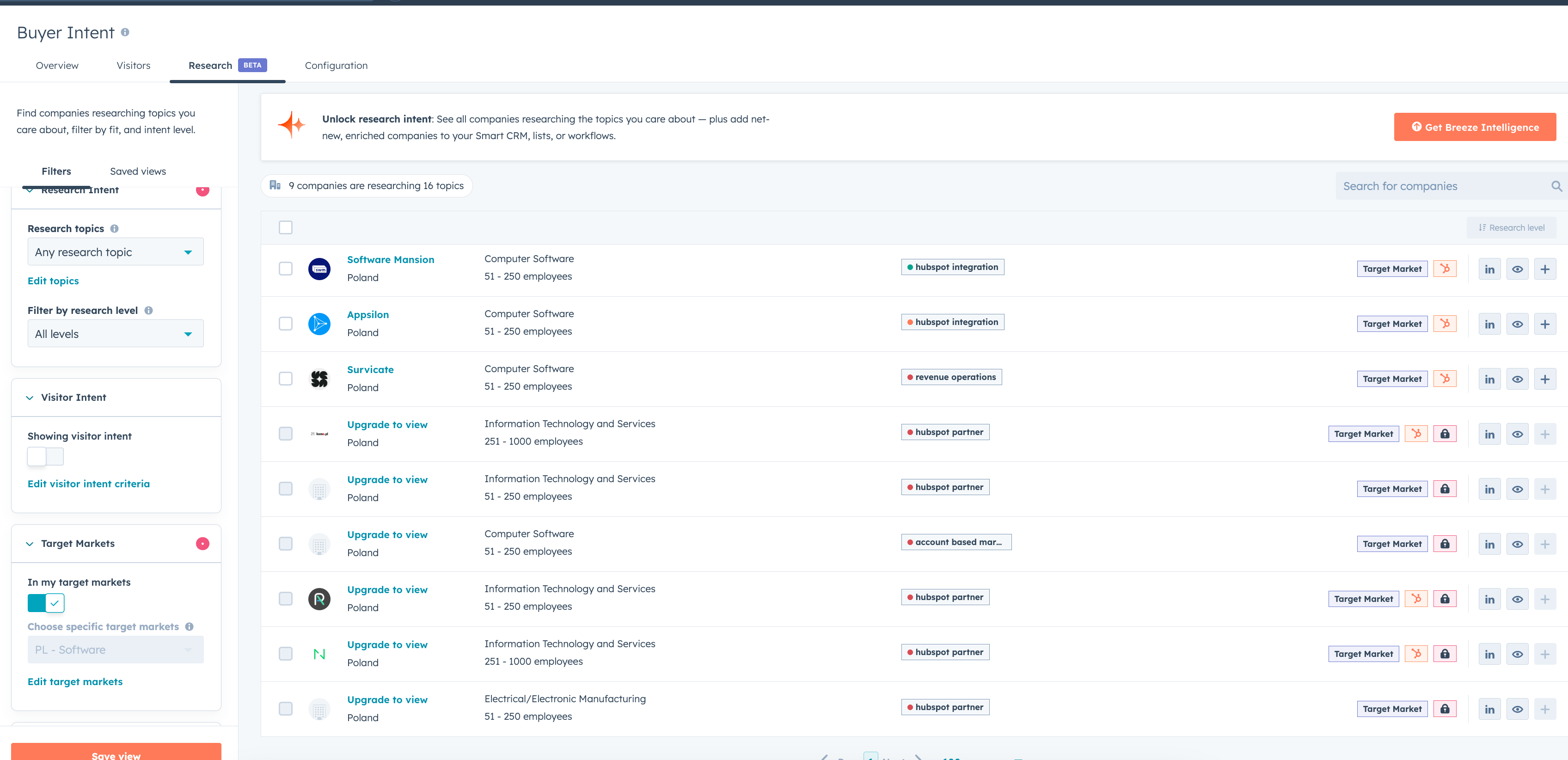Open LinkedIn icon for Survicate row
This screenshot has height=760, width=1568.
(x=1489, y=379)
